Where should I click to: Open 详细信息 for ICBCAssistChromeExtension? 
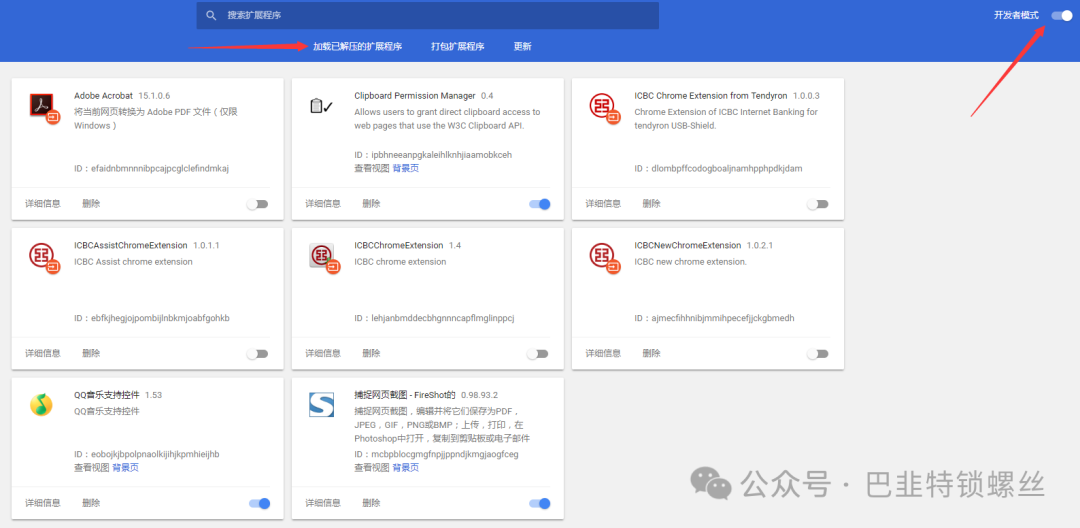point(43,353)
